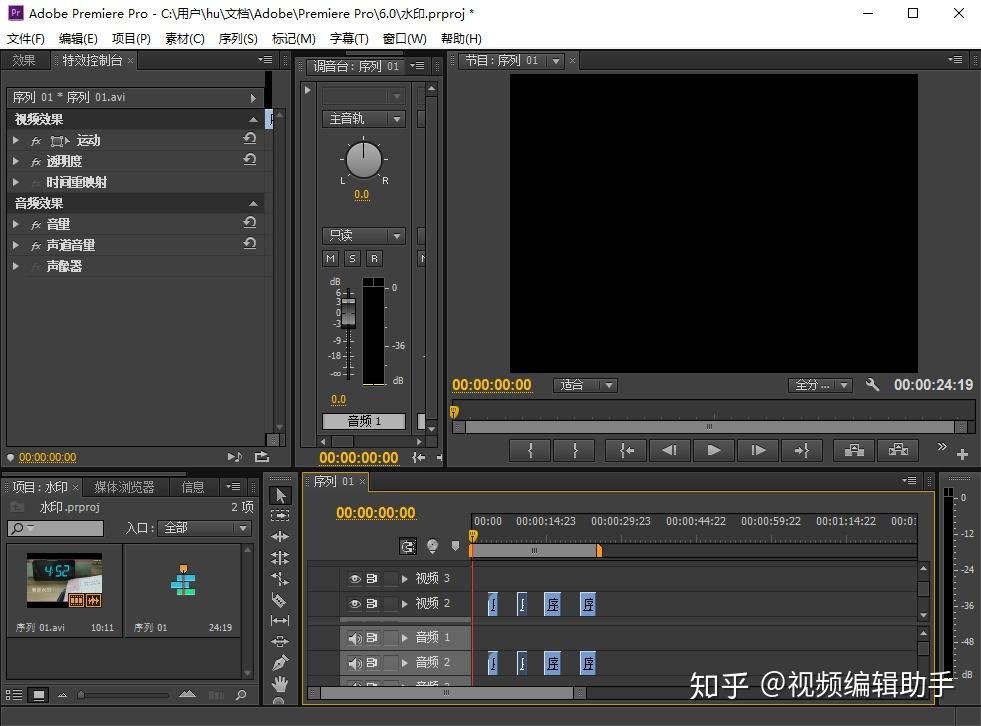Open the 适合 zoom level dropdown
Viewport: 981px width, 726px height.
585,385
